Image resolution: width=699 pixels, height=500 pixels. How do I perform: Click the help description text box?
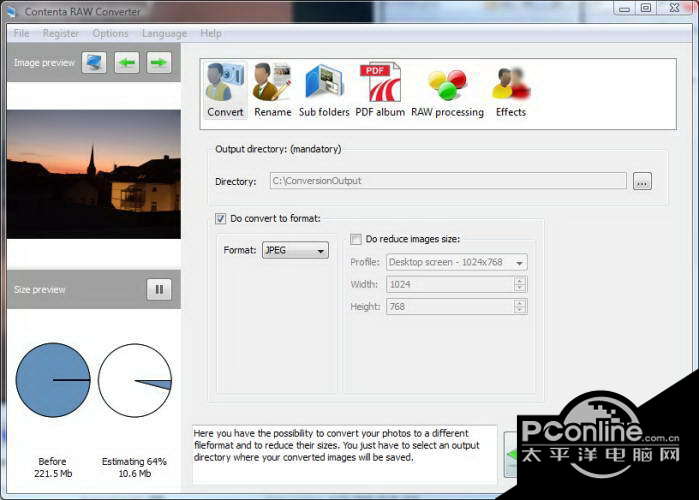(x=345, y=455)
